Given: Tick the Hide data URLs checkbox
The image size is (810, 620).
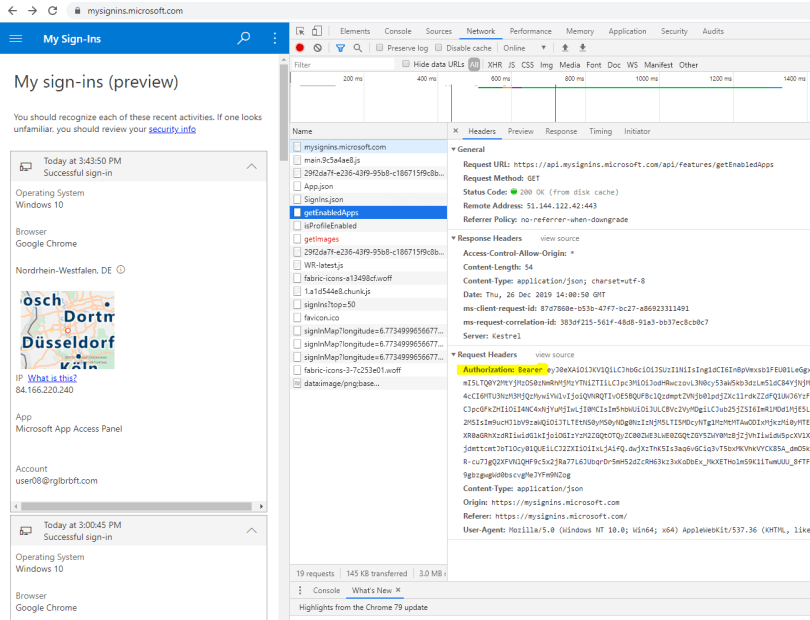Looking at the screenshot, I should (x=406, y=65).
